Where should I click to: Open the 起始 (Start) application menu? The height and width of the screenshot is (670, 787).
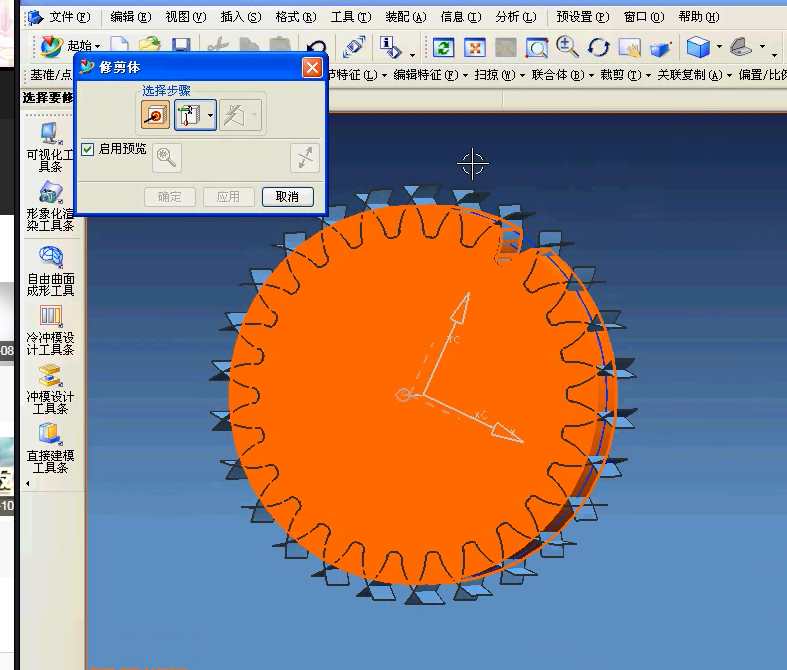pyautogui.click(x=70, y=47)
